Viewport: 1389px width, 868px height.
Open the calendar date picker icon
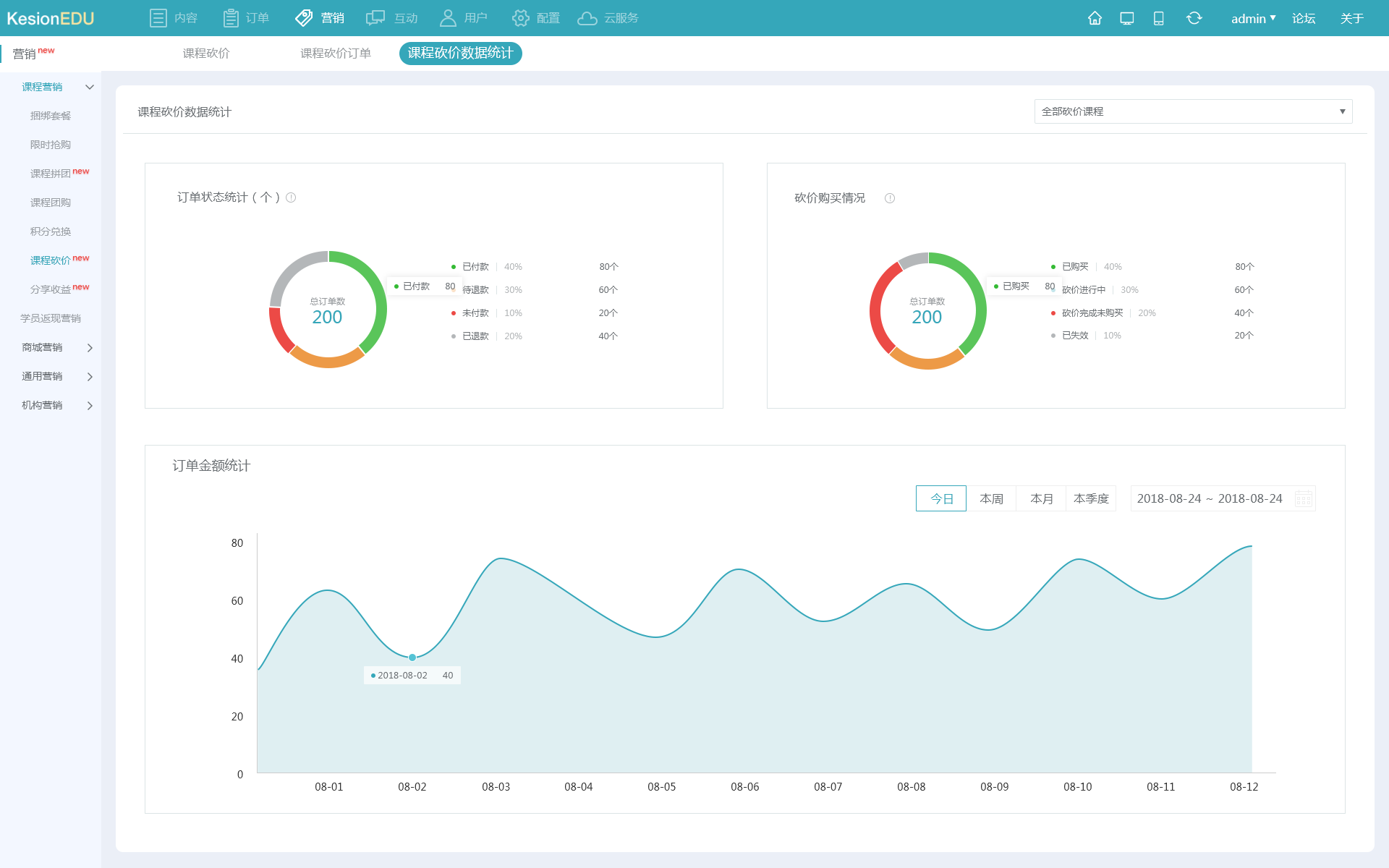1303,498
